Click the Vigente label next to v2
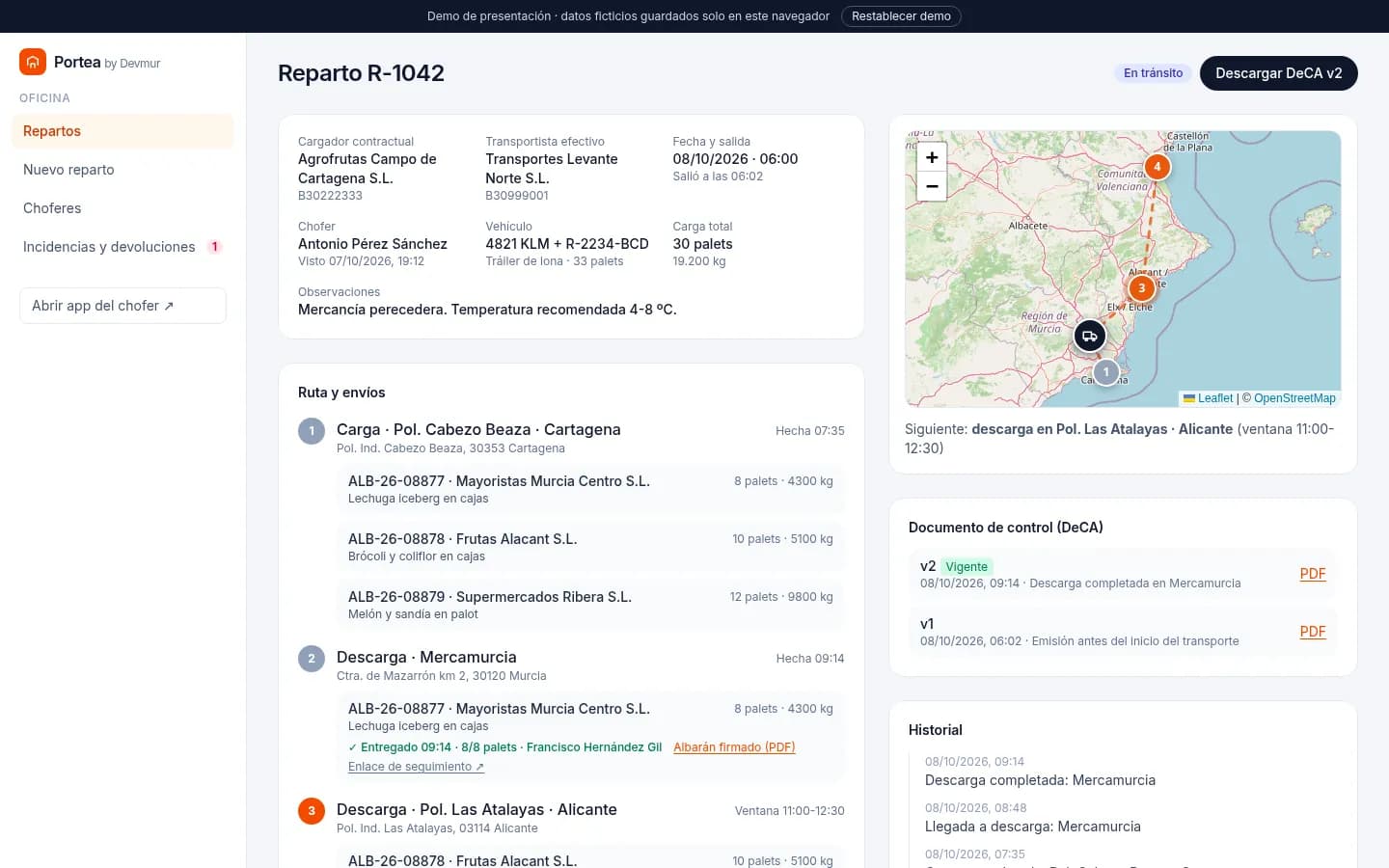This screenshot has height=868, width=1389. [x=967, y=567]
